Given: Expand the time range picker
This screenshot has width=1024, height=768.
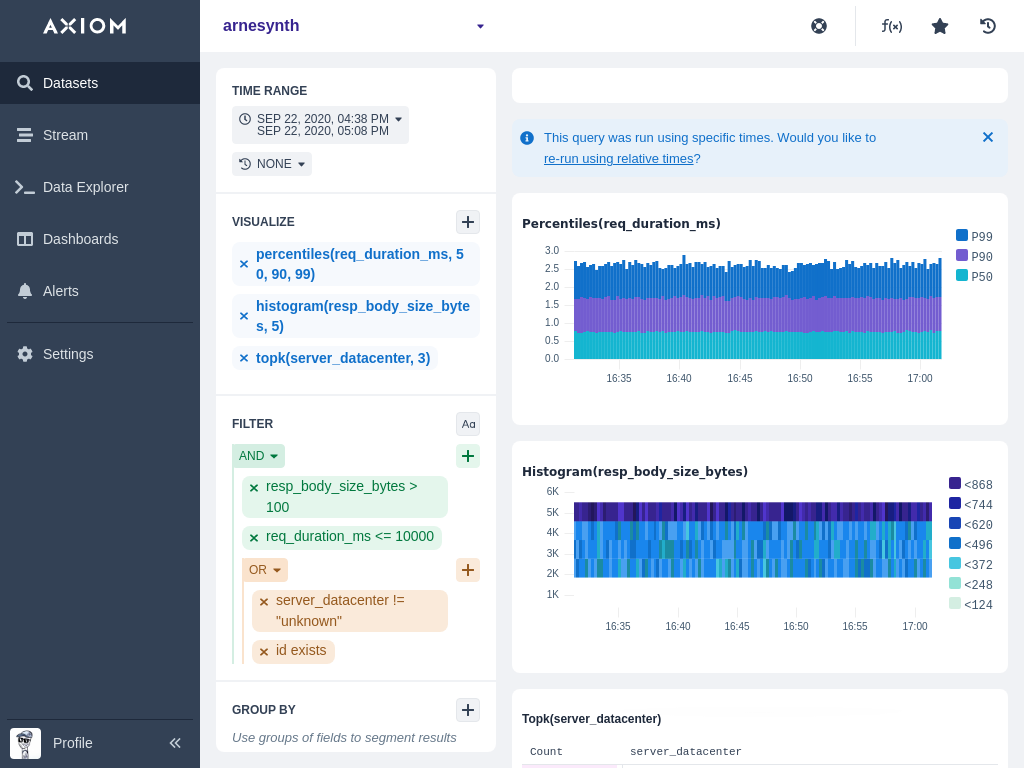Looking at the screenshot, I should [320, 125].
